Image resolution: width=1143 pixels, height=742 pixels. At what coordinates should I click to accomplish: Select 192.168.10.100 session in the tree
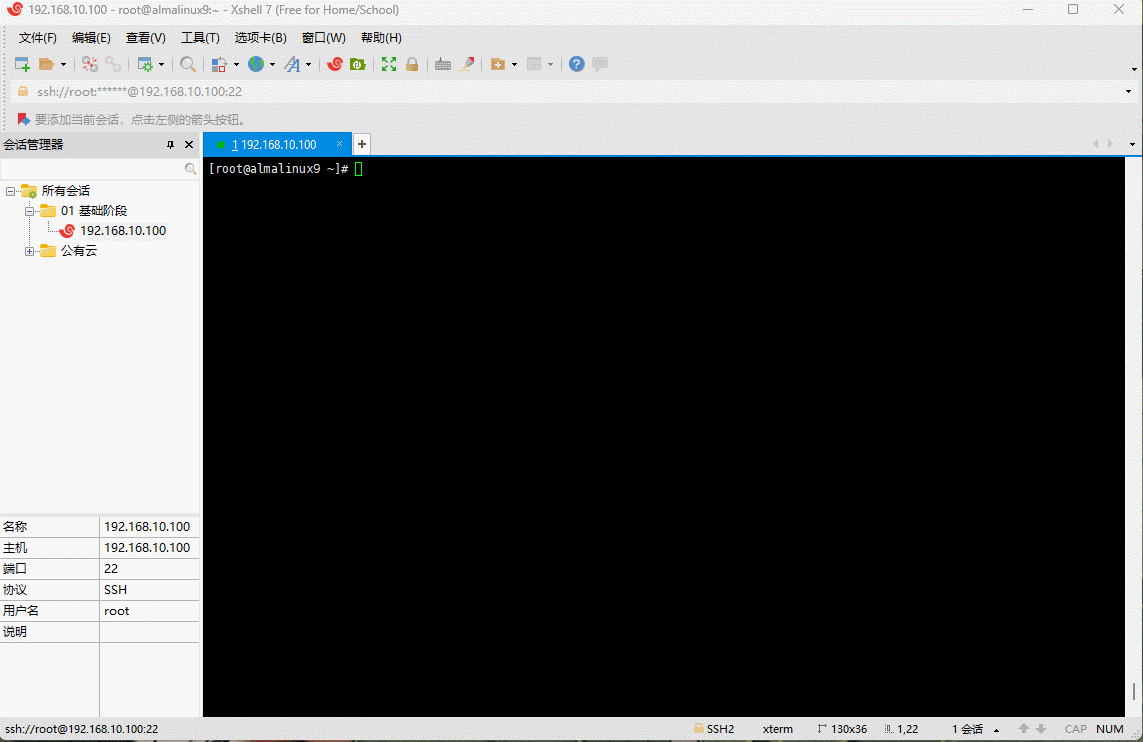[122, 231]
